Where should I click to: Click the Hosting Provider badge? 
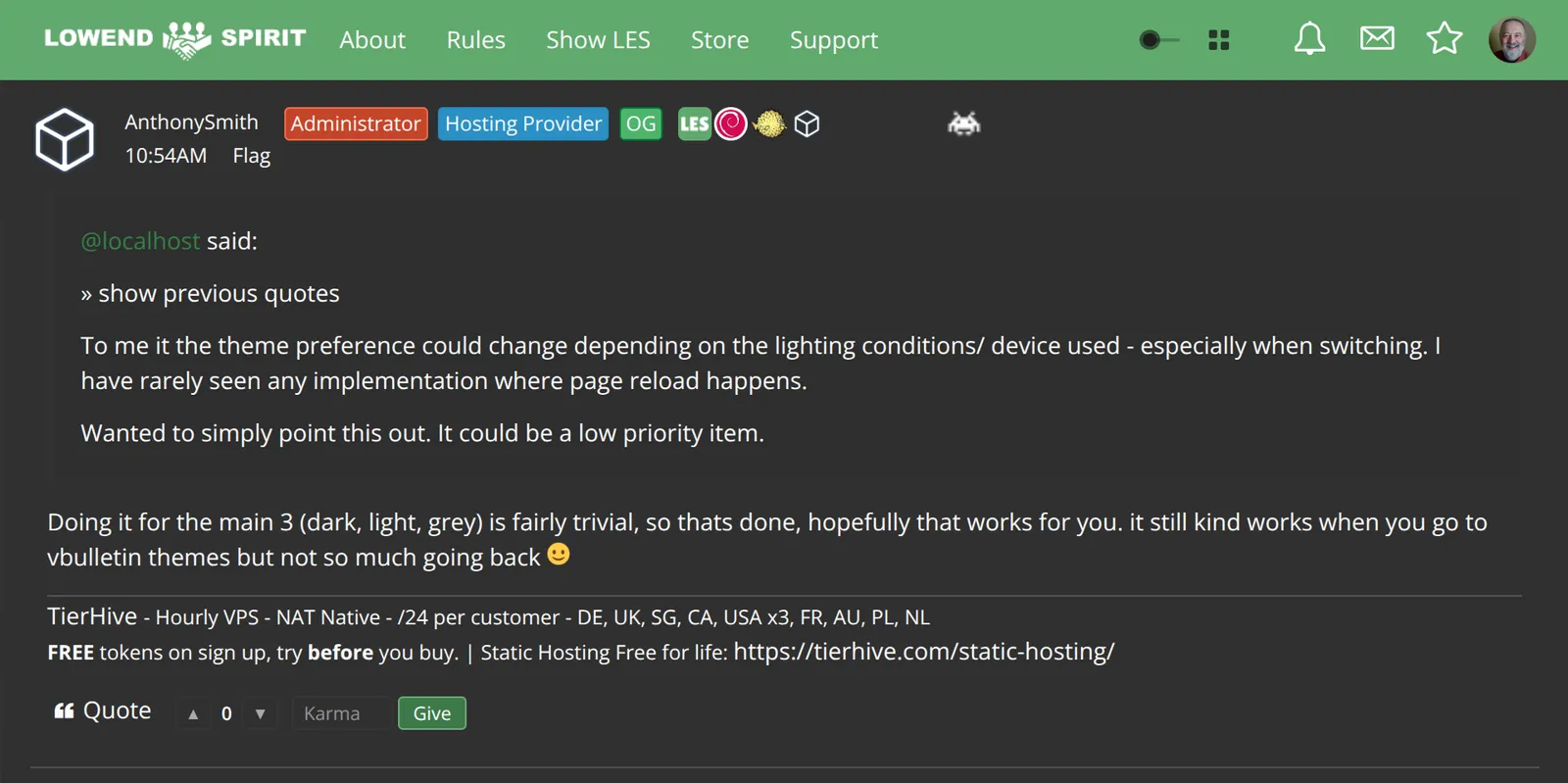tap(523, 123)
